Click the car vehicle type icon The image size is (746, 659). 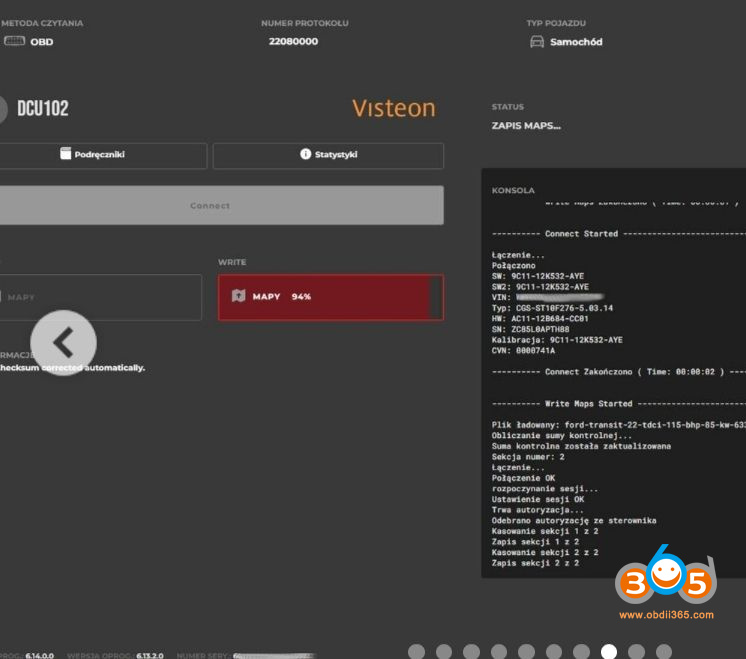[x=537, y=42]
